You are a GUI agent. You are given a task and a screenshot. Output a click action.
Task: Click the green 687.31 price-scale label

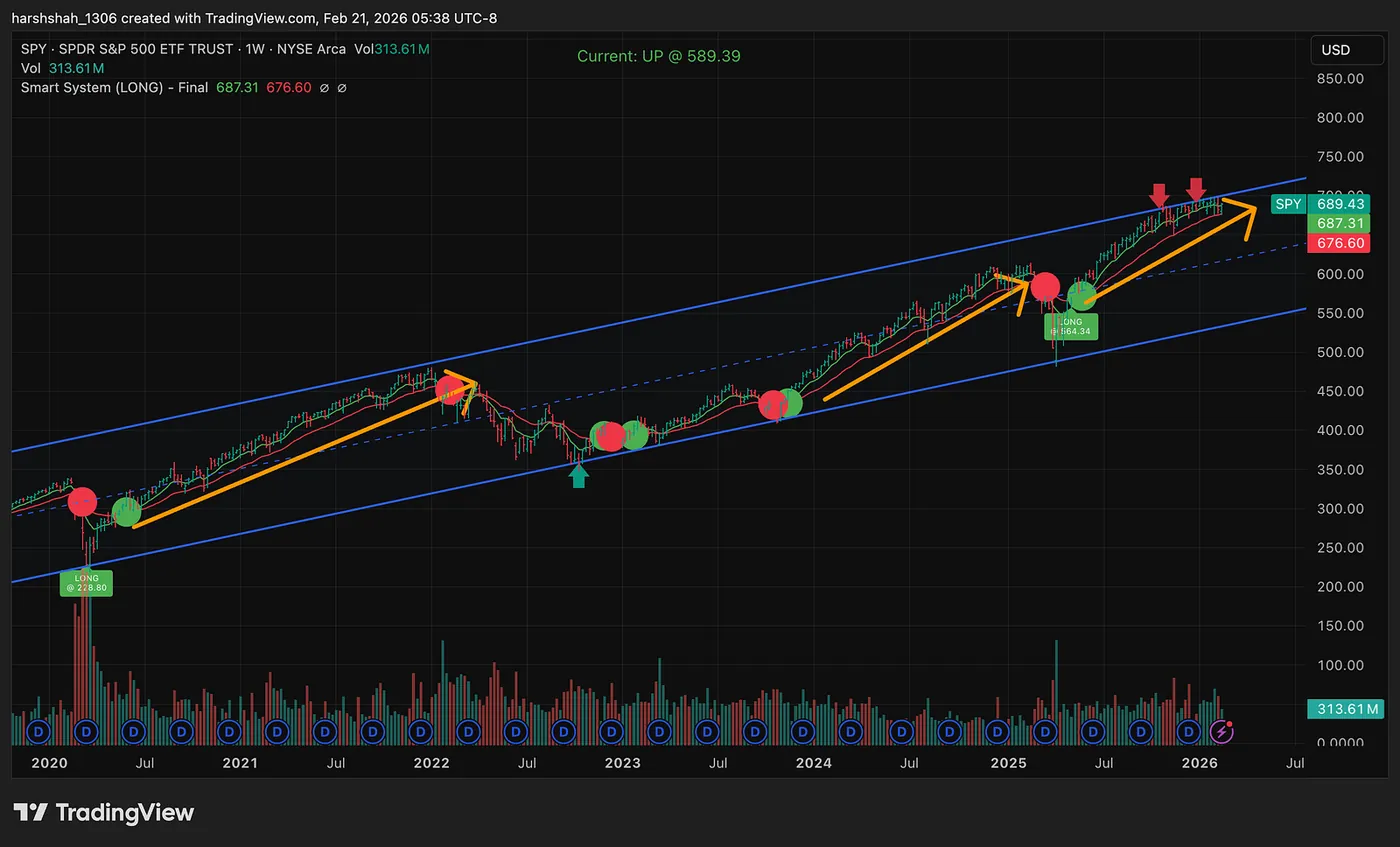1341,224
